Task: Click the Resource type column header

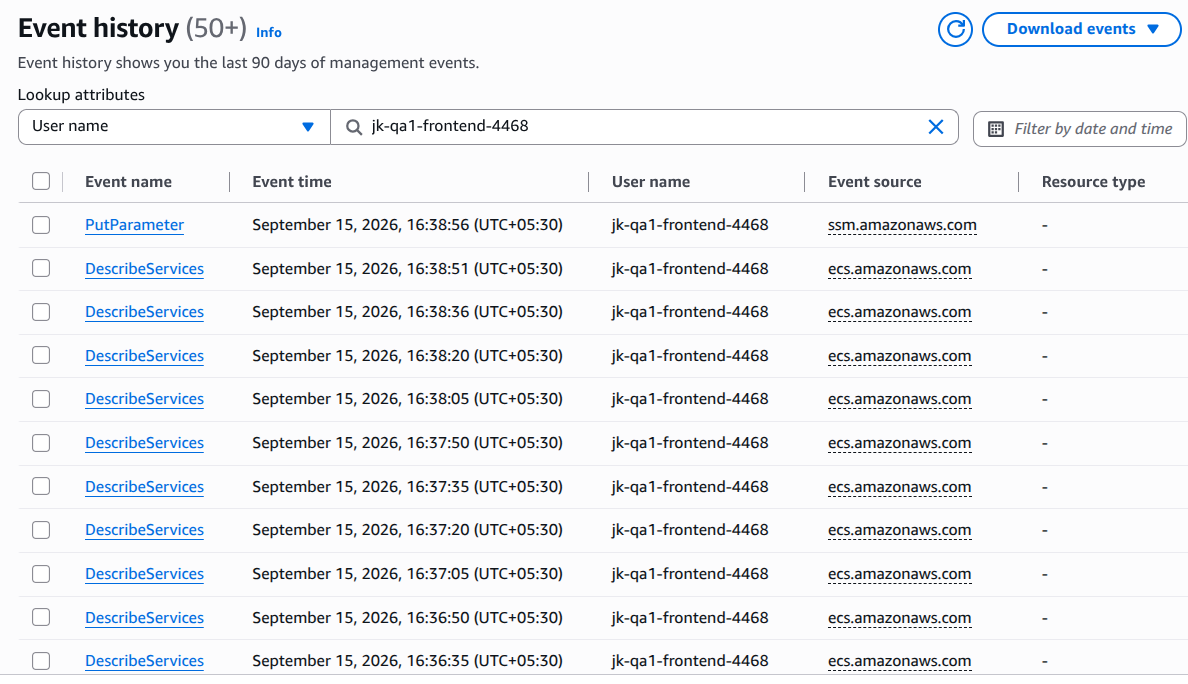Action: [1093, 182]
